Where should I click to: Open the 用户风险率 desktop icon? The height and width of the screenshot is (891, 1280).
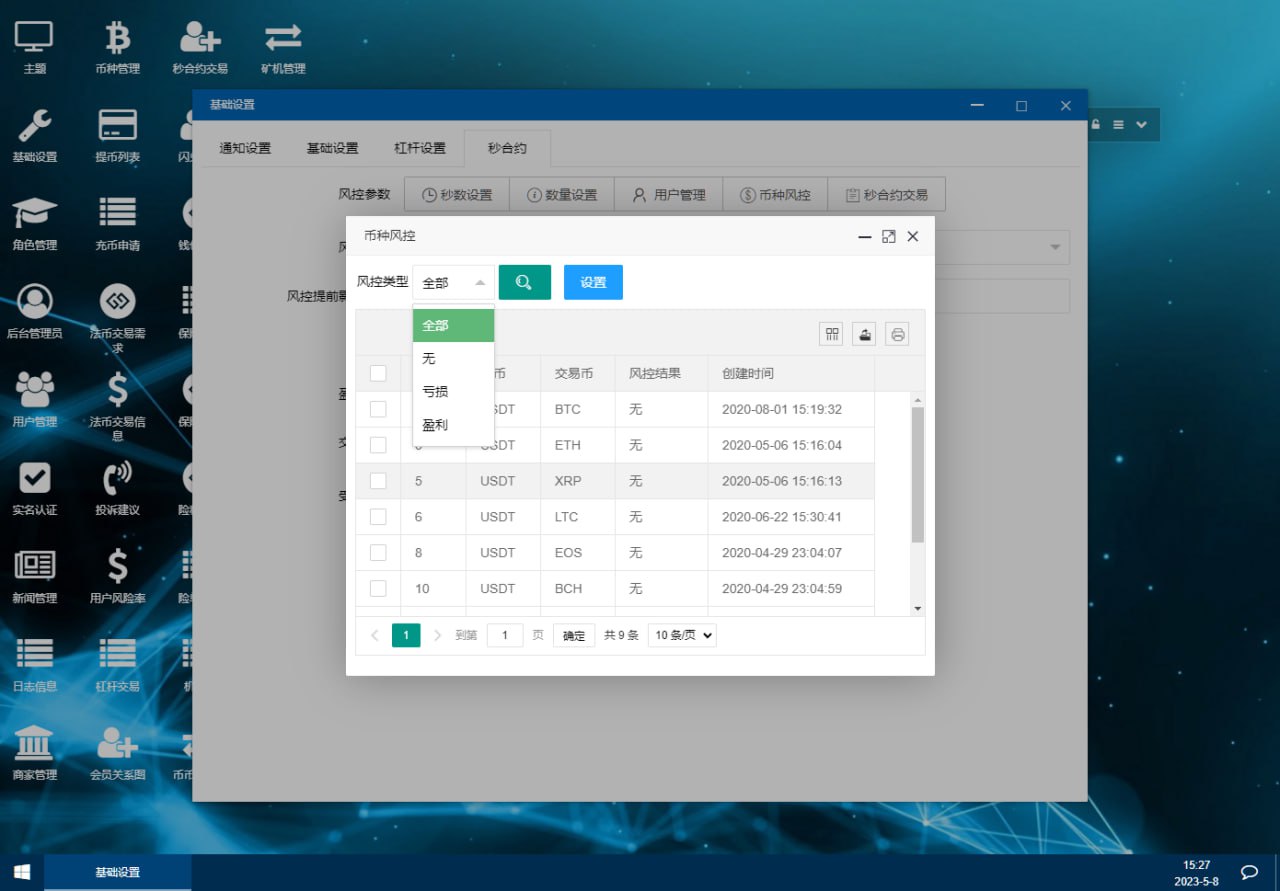tap(118, 576)
